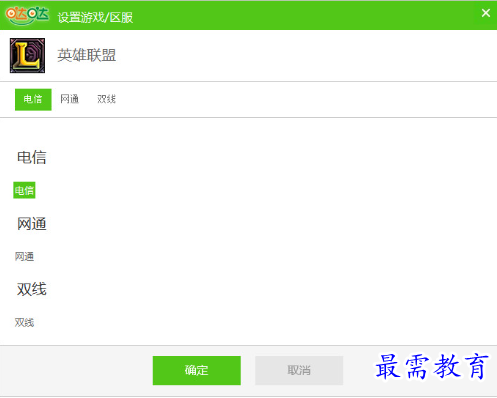Switch to the 网通 tab

(x=69, y=99)
